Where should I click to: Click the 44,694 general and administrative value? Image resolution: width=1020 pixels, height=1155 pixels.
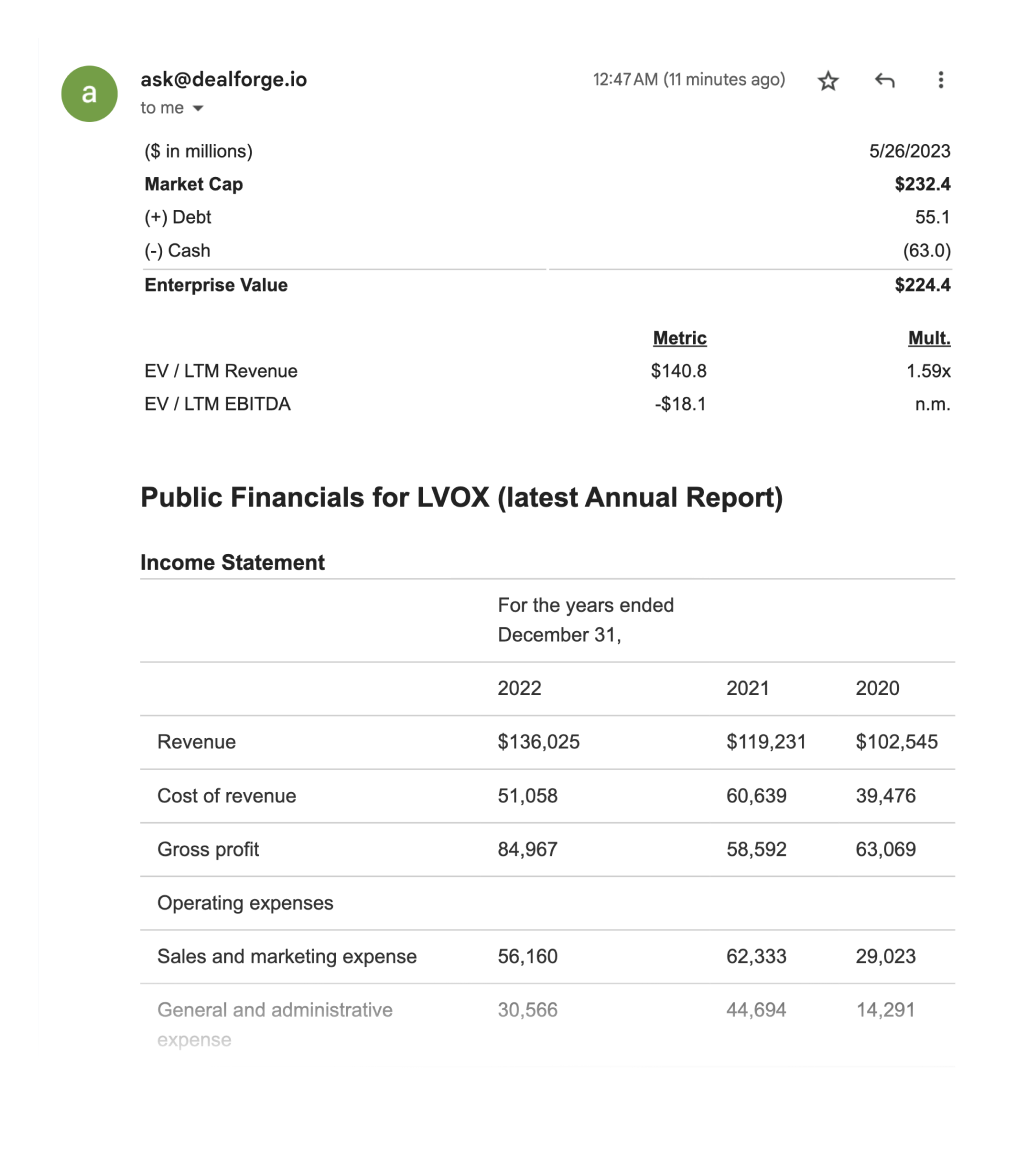pos(756,1011)
